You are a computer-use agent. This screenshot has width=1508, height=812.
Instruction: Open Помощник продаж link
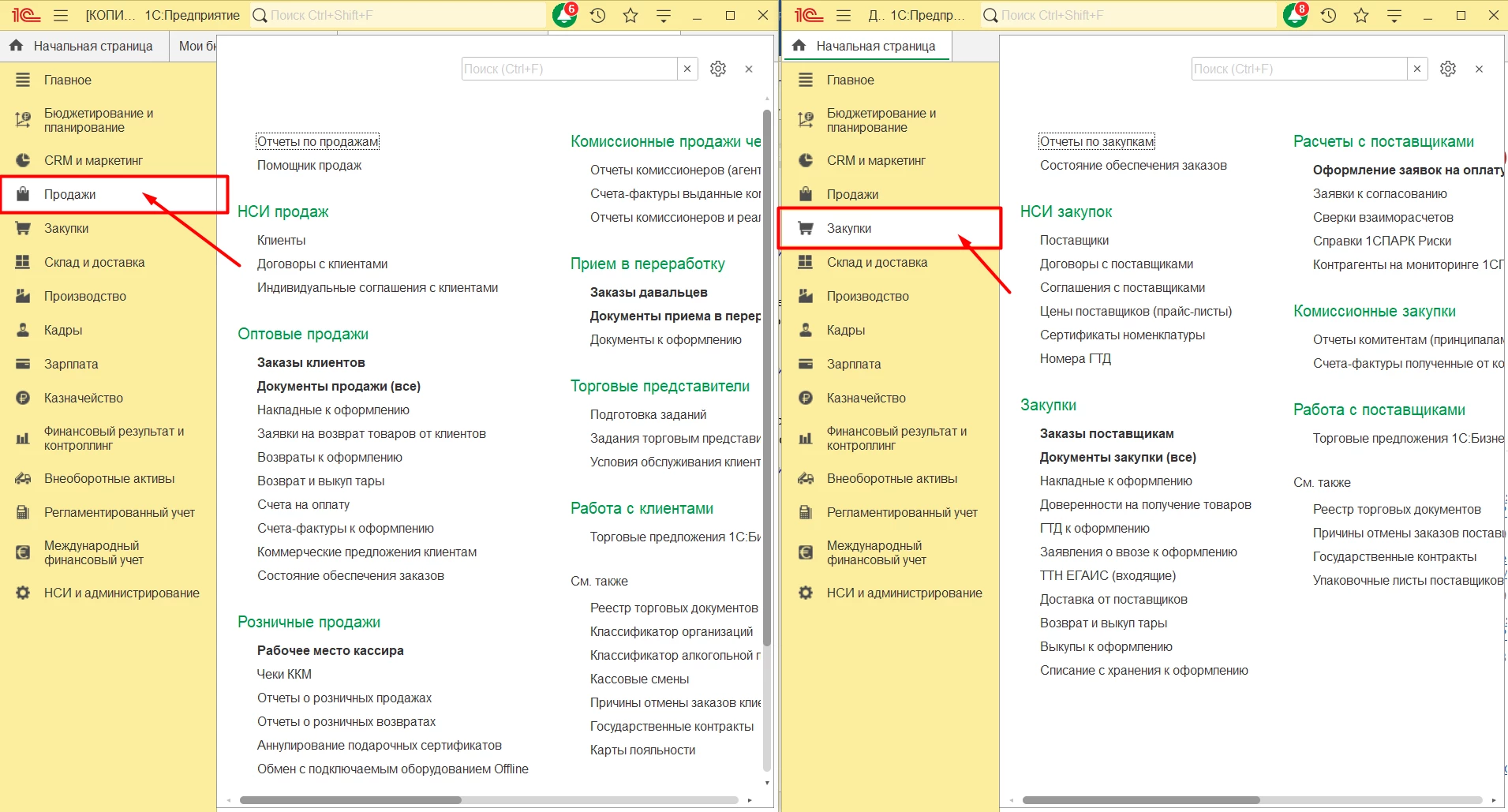point(309,165)
